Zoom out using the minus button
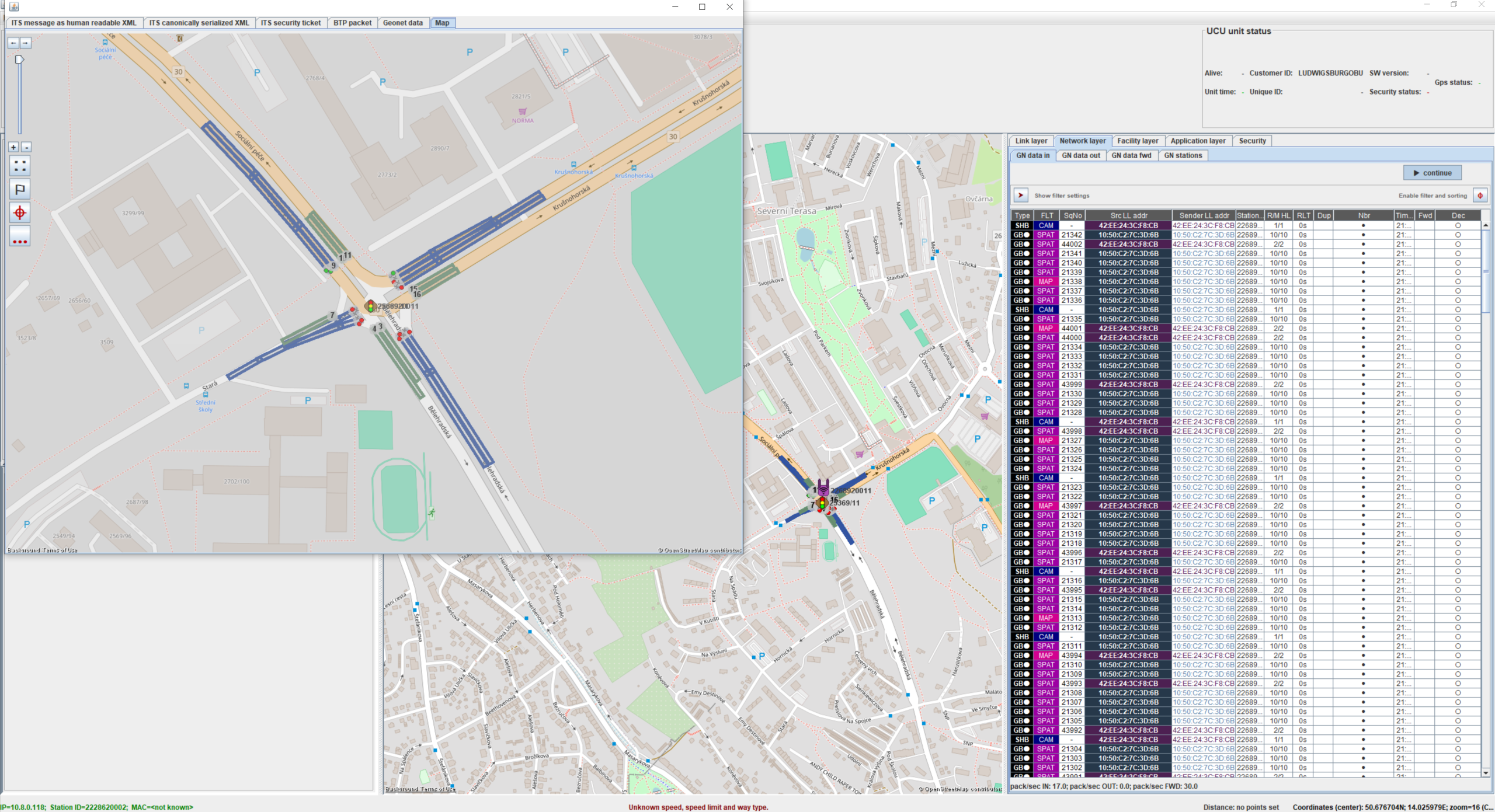Screen dimensions: 1495x812 point(26,147)
